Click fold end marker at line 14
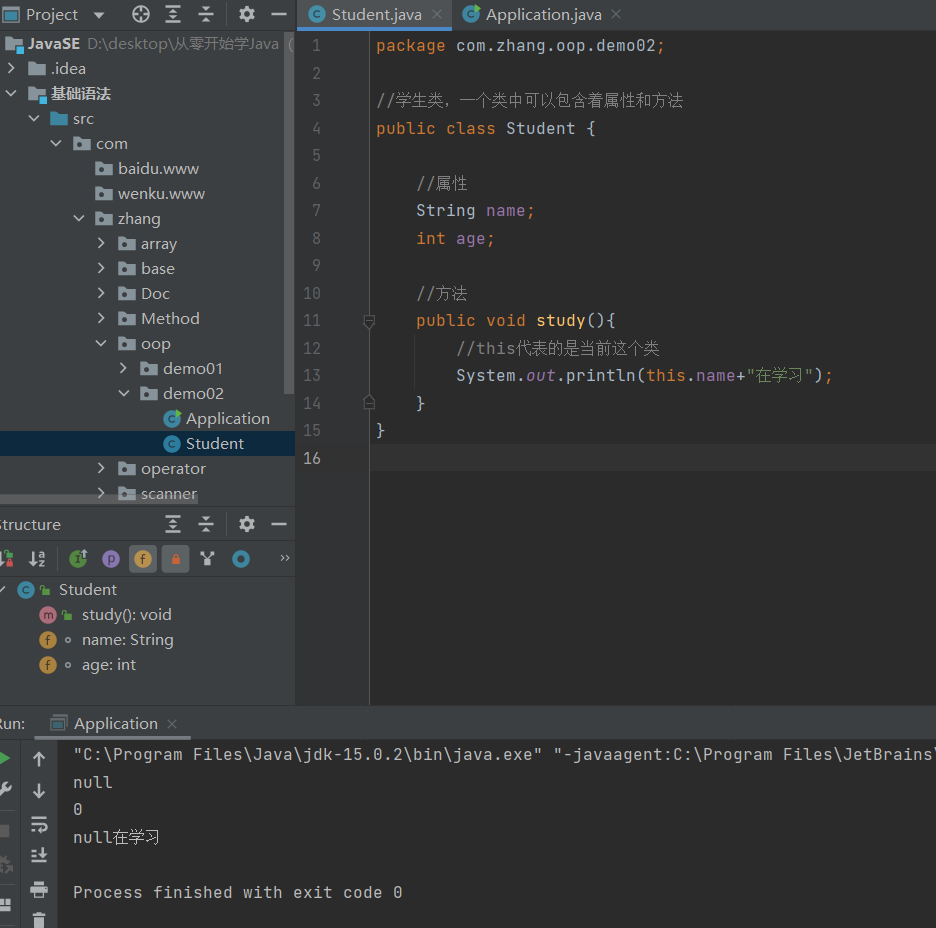 click(369, 403)
